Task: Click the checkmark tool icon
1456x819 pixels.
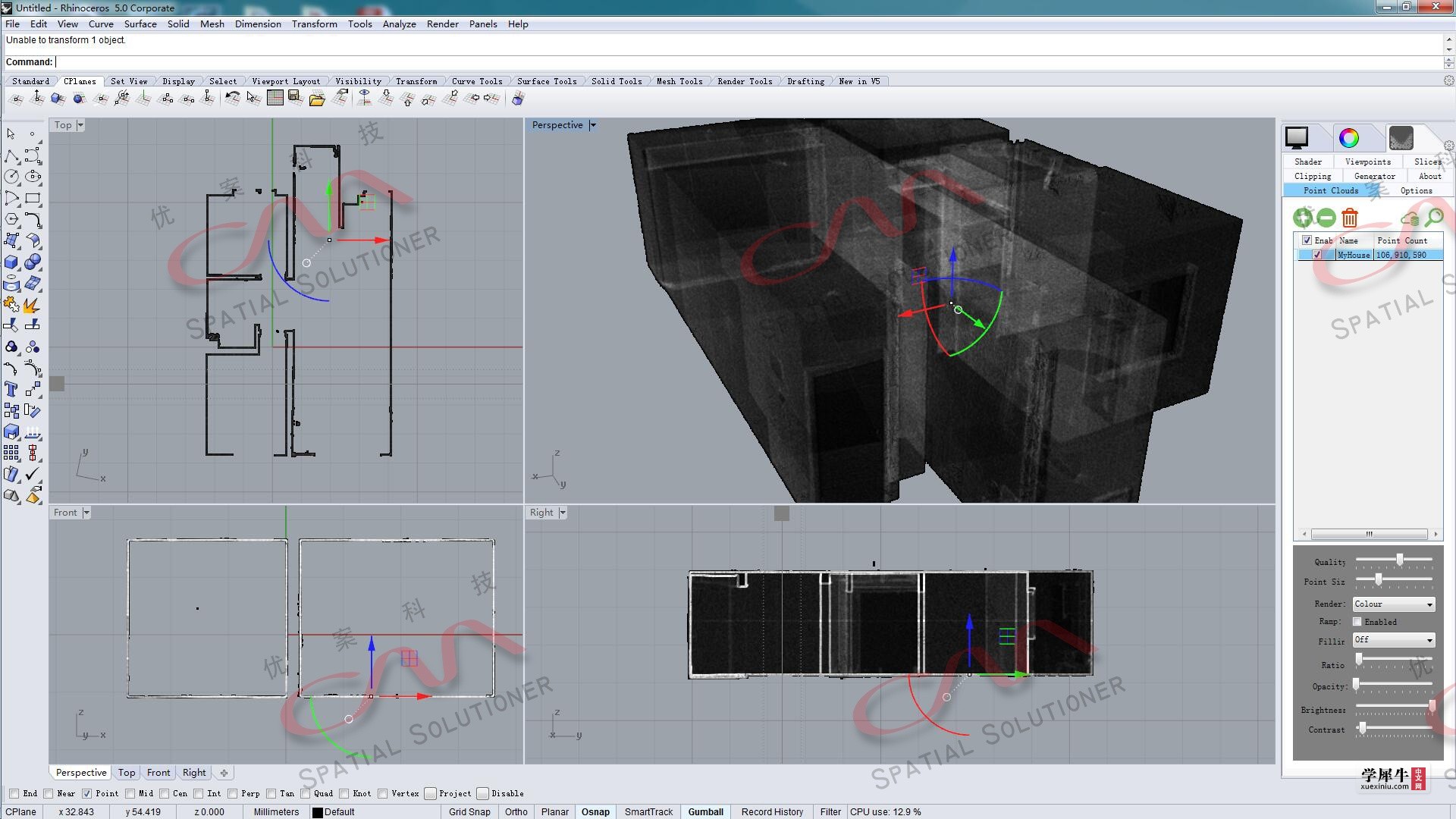Action: pos(33,475)
